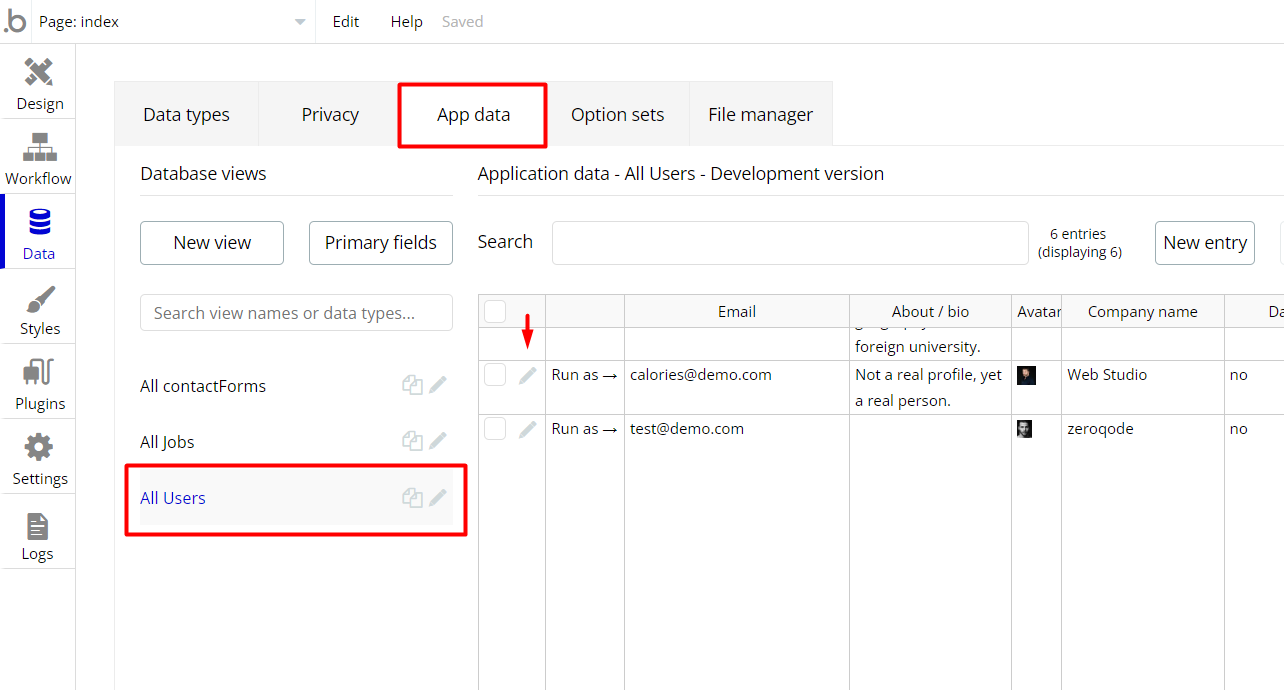Toggle the select-all checkbox in table header
This screenshot has width=1284, height=690.
[x=495, y=312]
